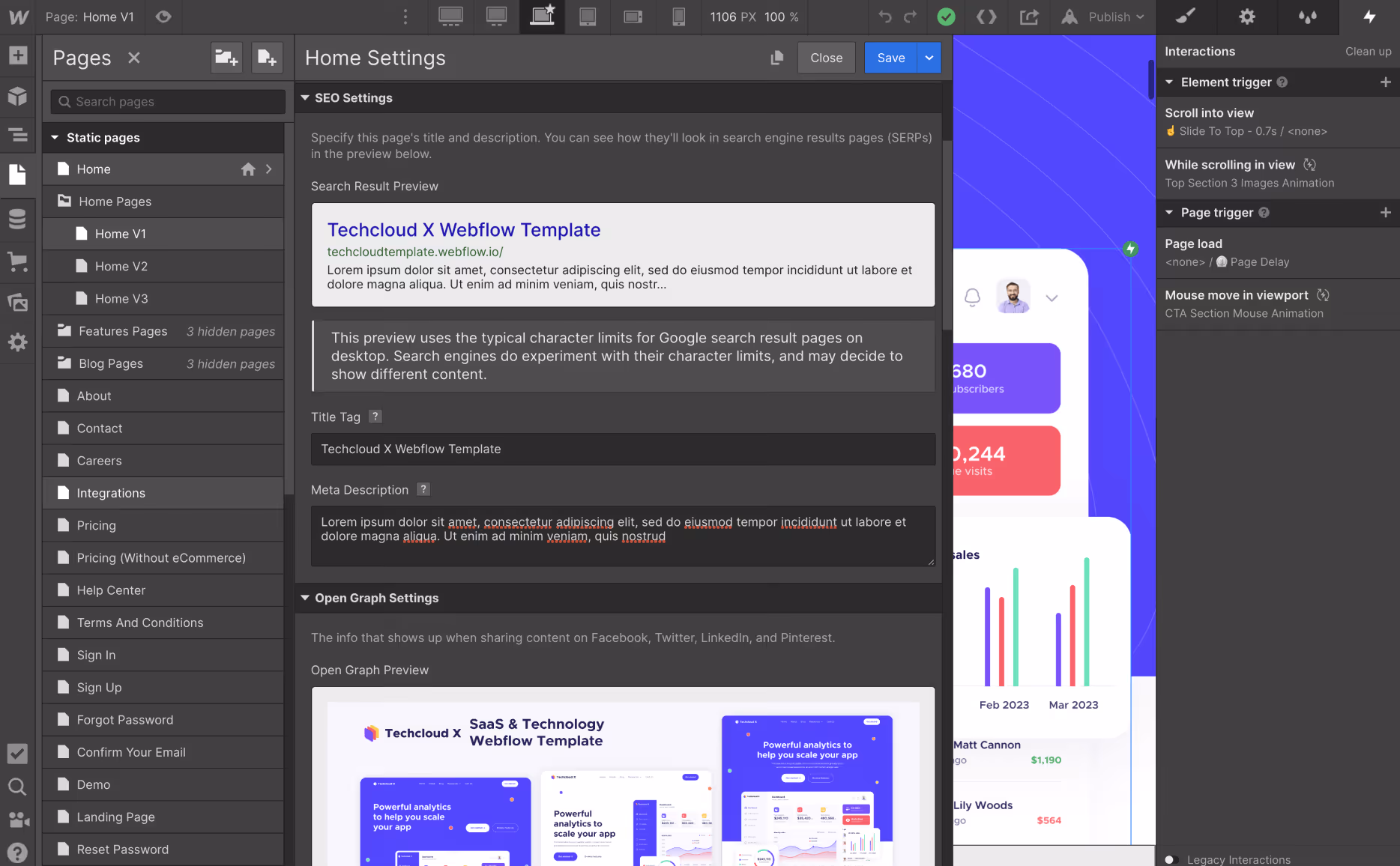Open the Assets panel
This screenshot has height=866, width=1400.
17,303
